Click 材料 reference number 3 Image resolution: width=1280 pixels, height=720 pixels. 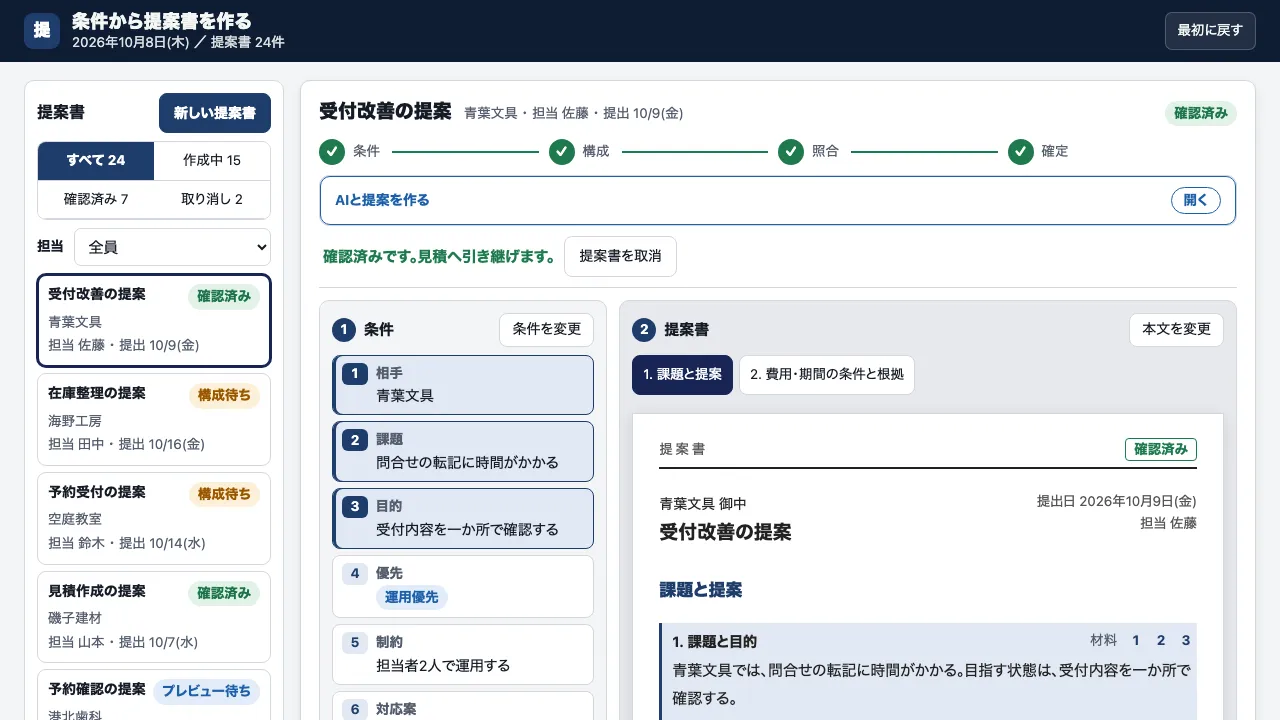point(1186,641)
